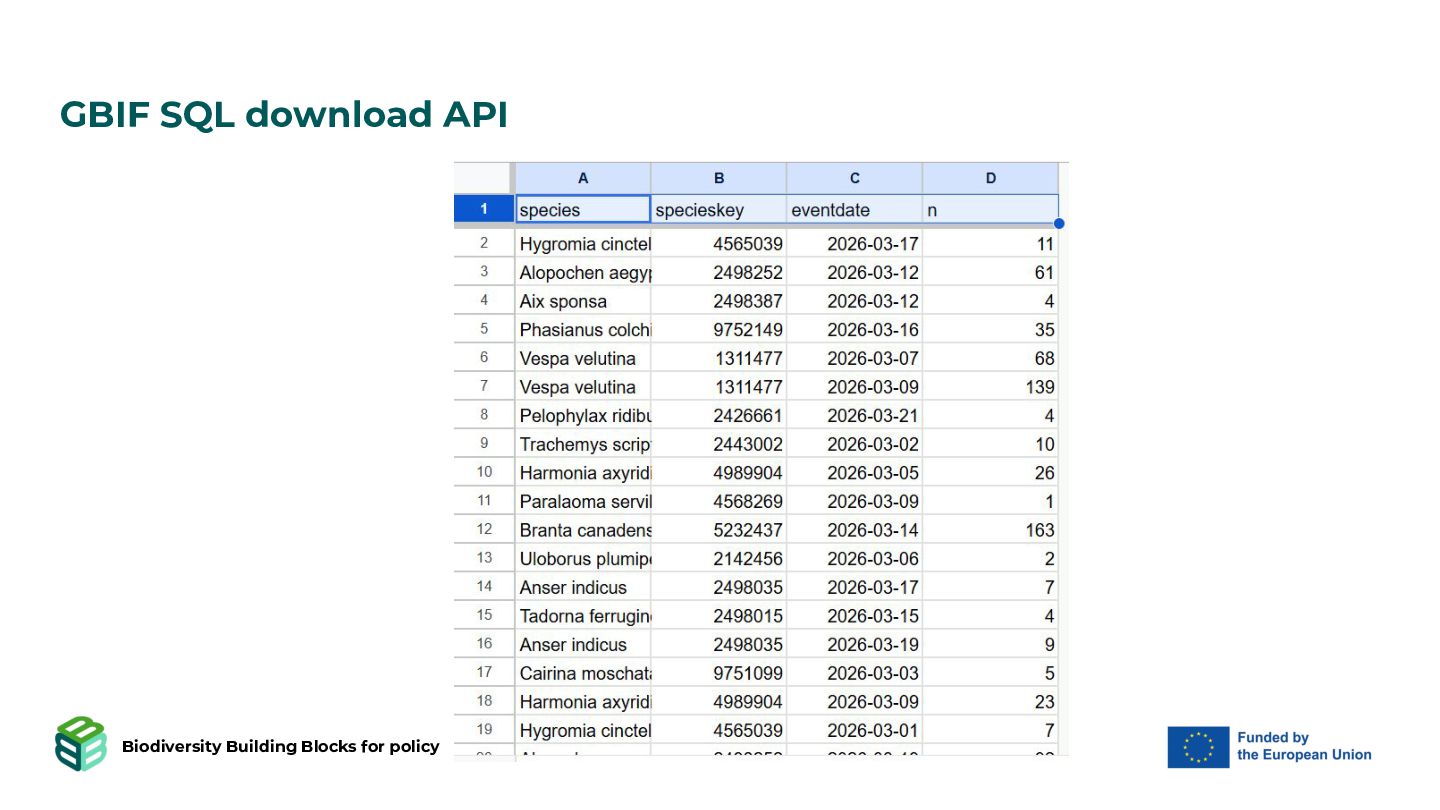Click the specieskey value 4568269

(x=719, y=501)
